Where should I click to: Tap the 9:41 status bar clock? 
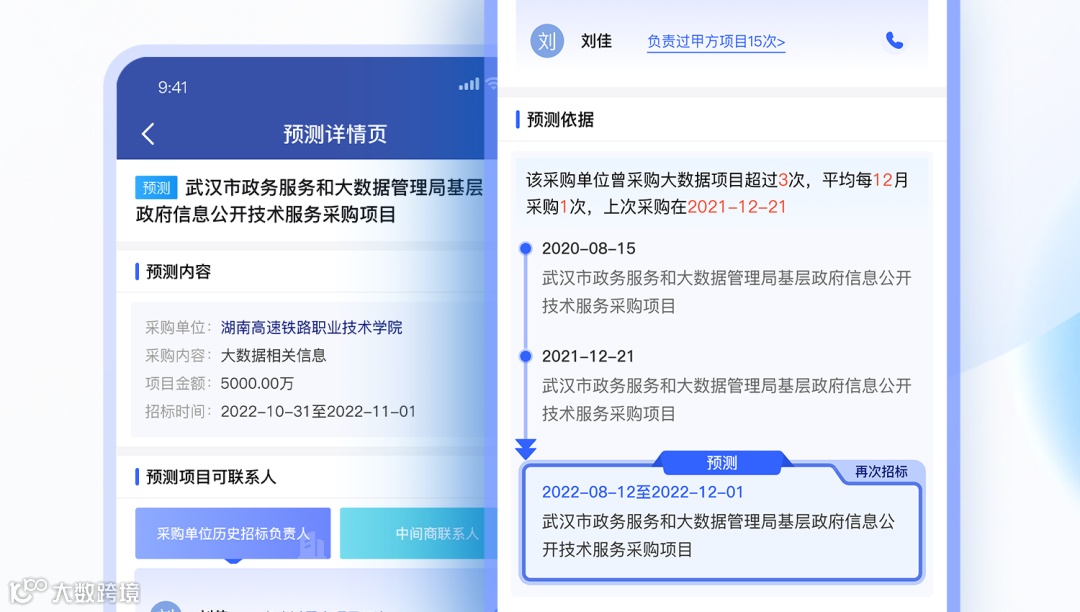pyautogui.click(x=172, y=87)
